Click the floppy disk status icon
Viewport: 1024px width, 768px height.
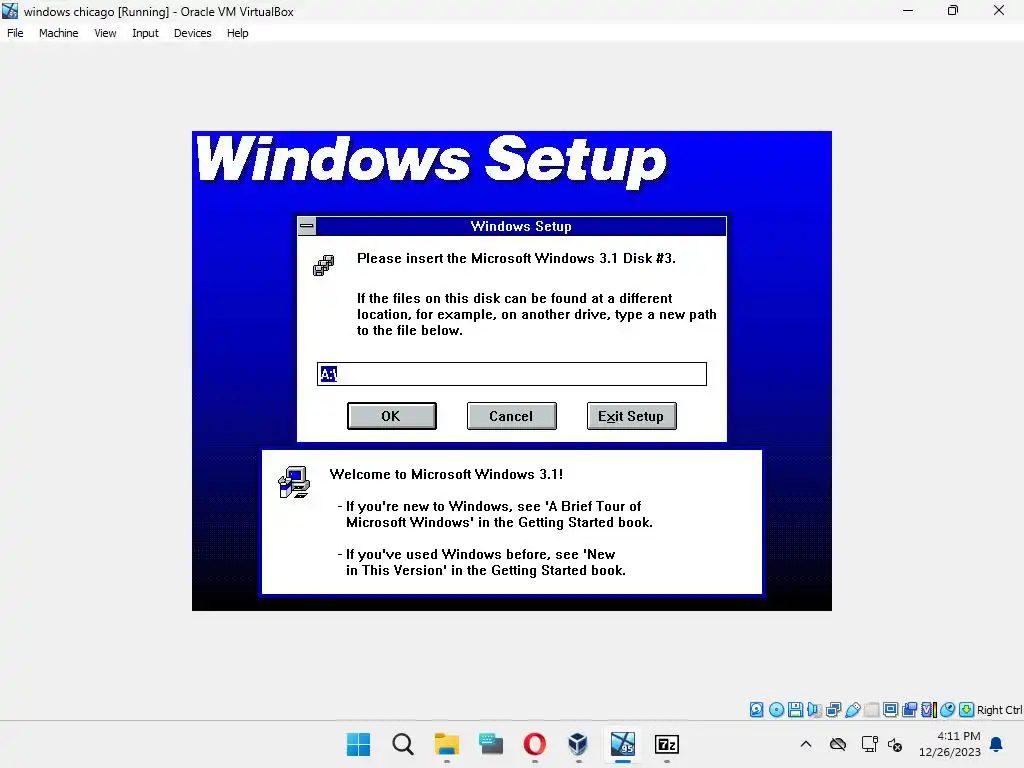click(x=795, y=709)
